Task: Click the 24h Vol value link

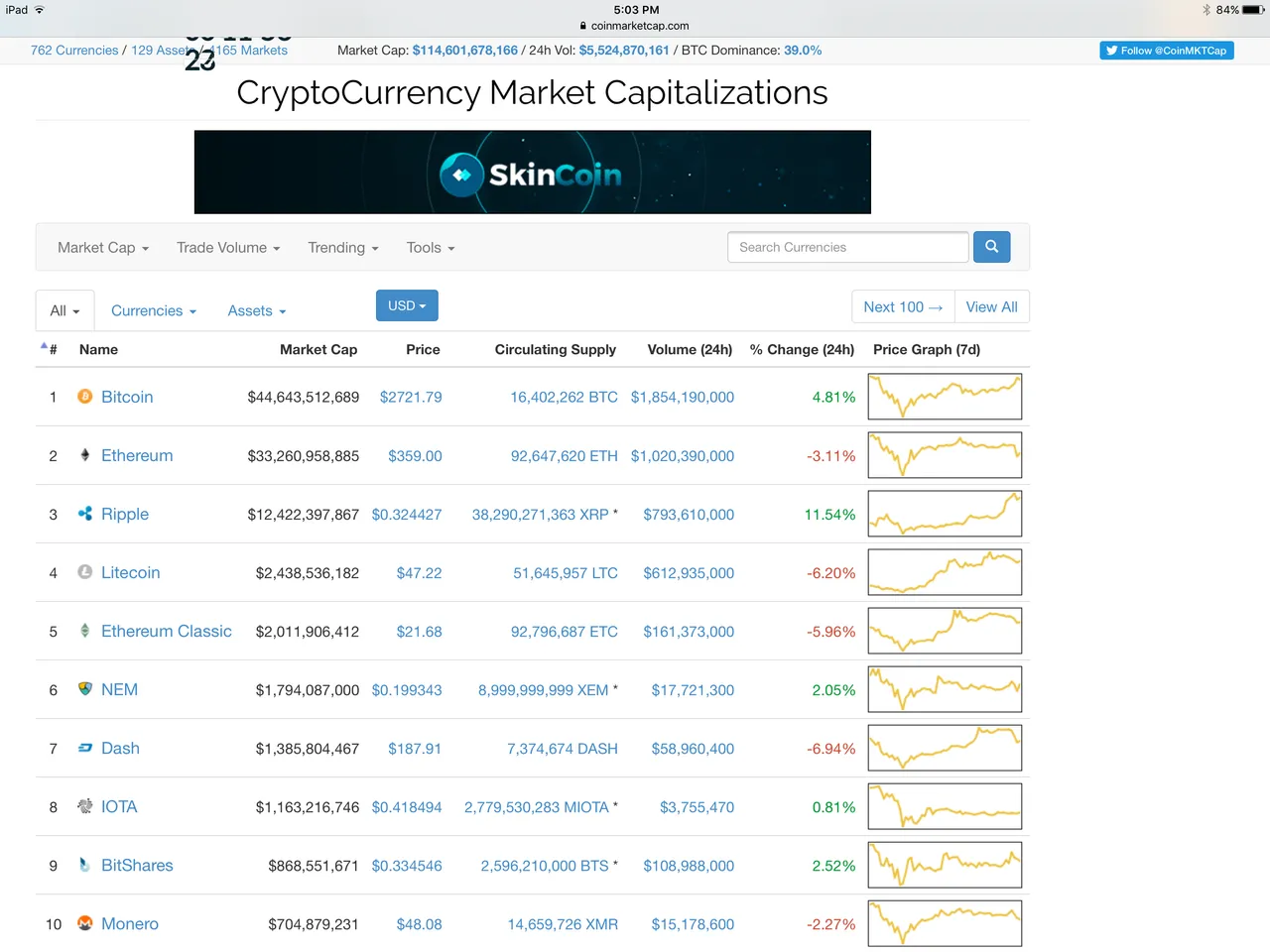Action: [624, 50]
